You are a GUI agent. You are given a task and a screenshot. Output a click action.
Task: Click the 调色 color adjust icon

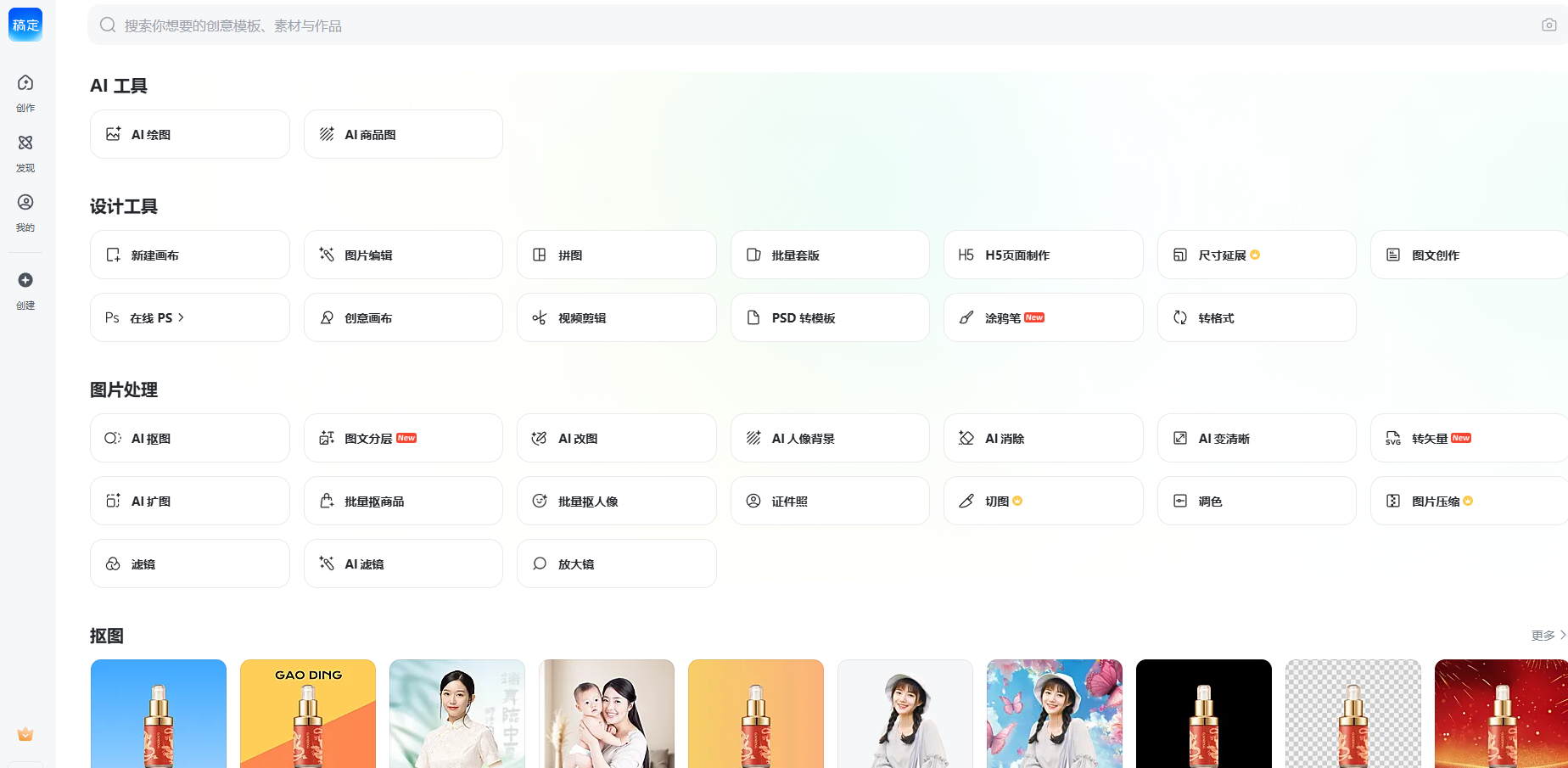pos(1180,501)
